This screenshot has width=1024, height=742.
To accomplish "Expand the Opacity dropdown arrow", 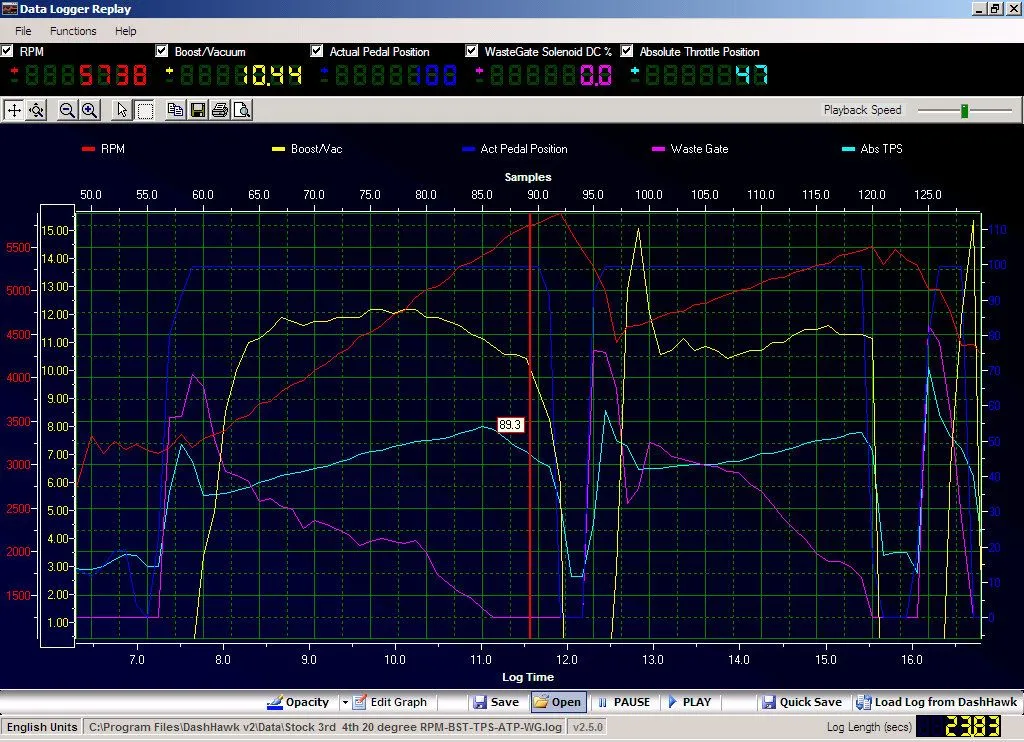I will 345,702.
